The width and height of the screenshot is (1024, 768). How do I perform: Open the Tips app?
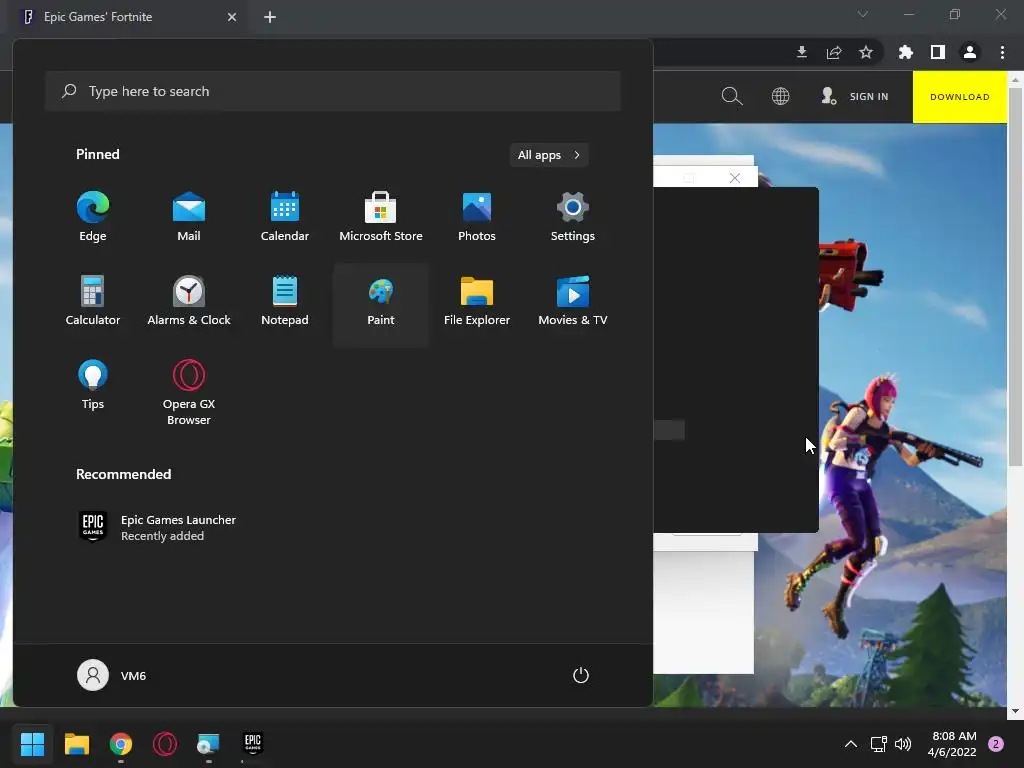pyautogui.click(x=93, y=385)
